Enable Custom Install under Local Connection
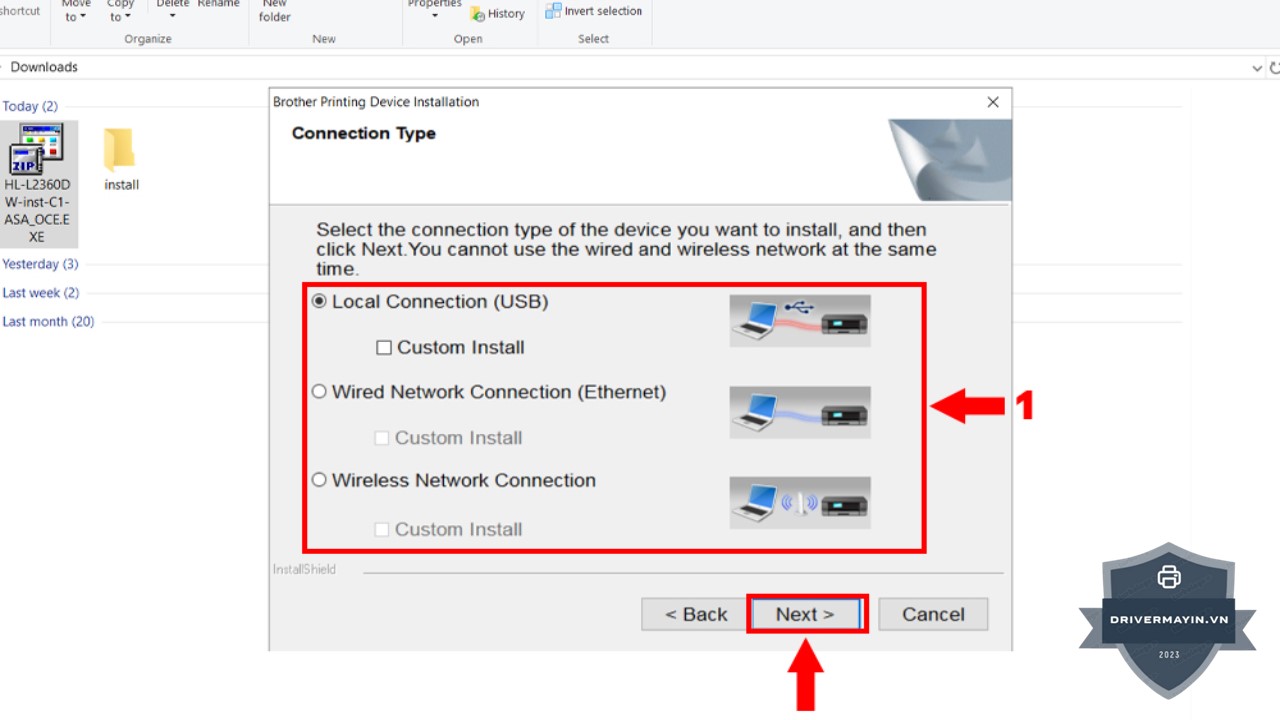Image resolution: width=1280 pixels, height=720 pixels. click(x=384, y=348)
